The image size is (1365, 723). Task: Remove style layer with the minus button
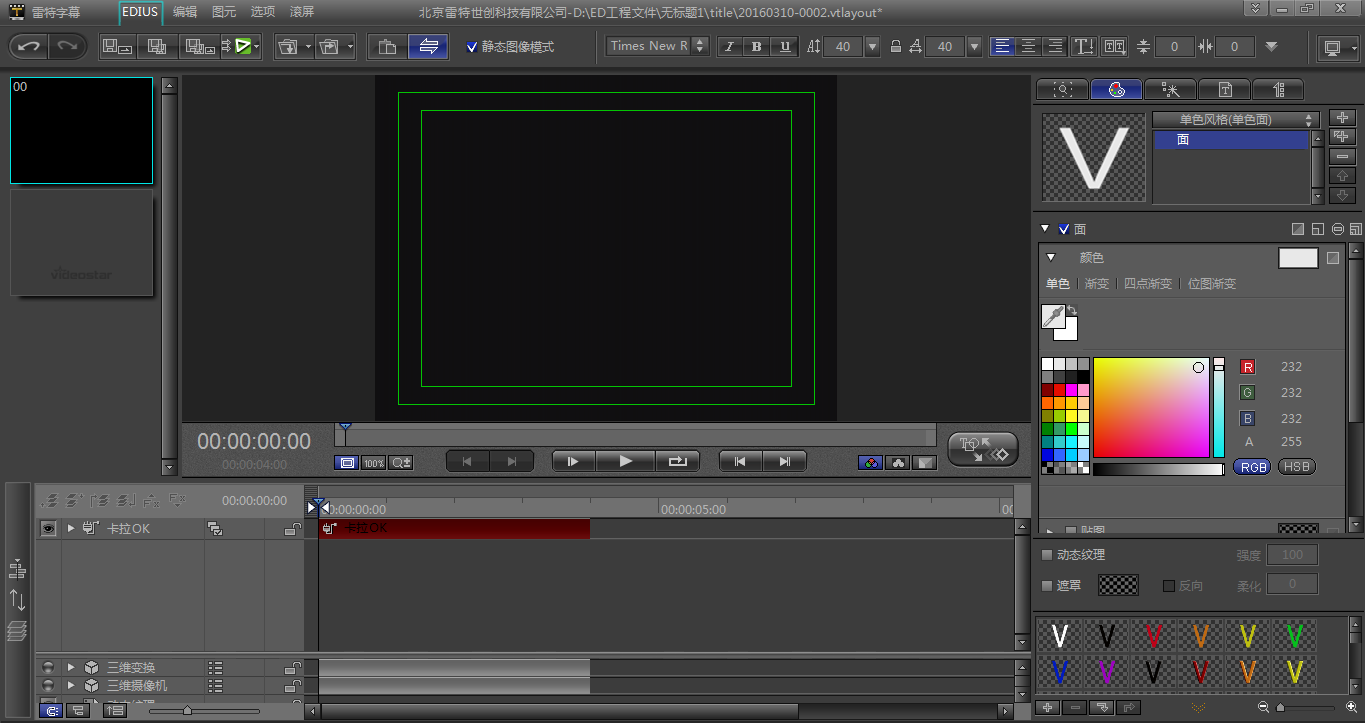click(1342, 156)
